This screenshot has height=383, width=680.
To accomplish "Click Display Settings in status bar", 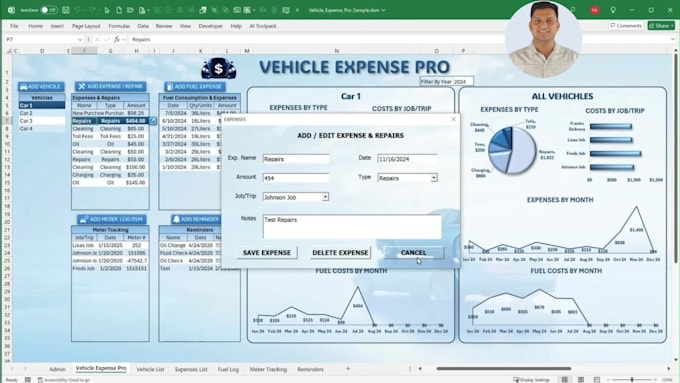I will point(532,380).
